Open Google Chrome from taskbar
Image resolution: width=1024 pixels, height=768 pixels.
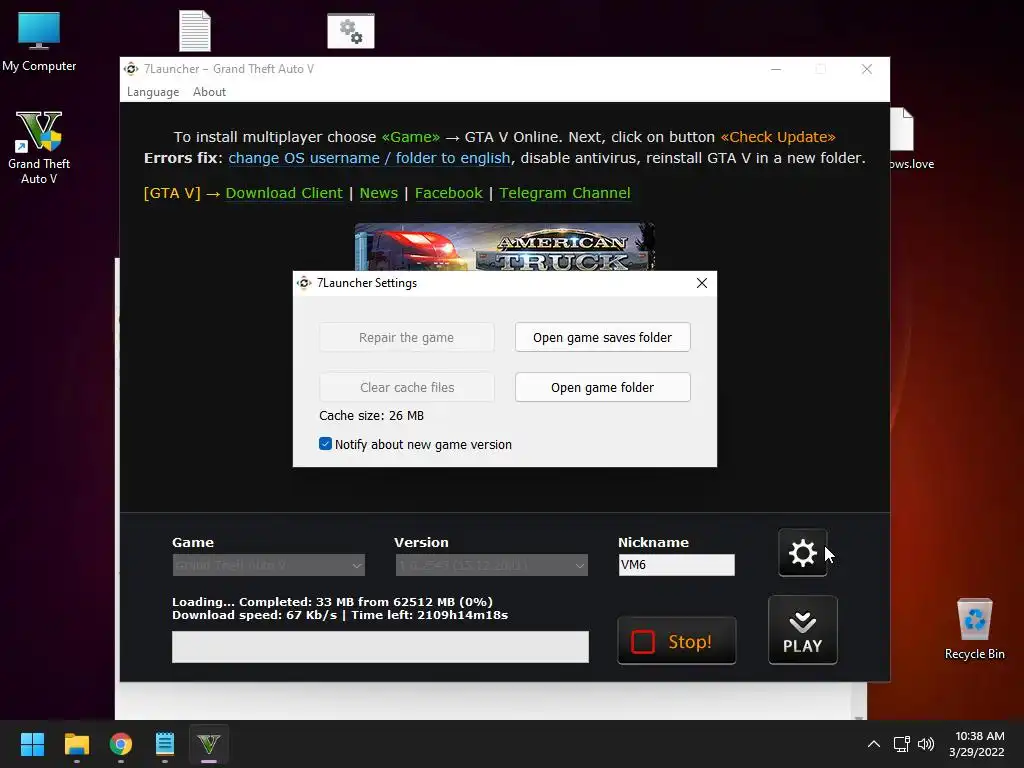(121, 744)
